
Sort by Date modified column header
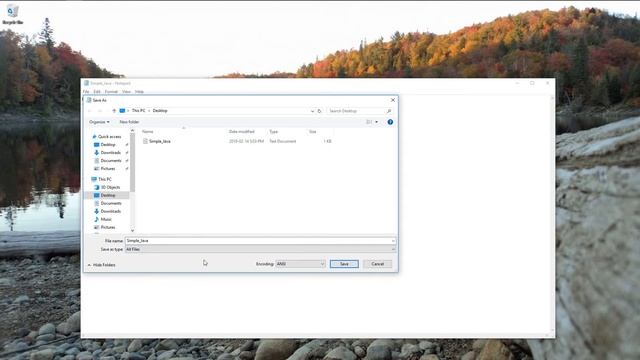(x=242, y=132)
